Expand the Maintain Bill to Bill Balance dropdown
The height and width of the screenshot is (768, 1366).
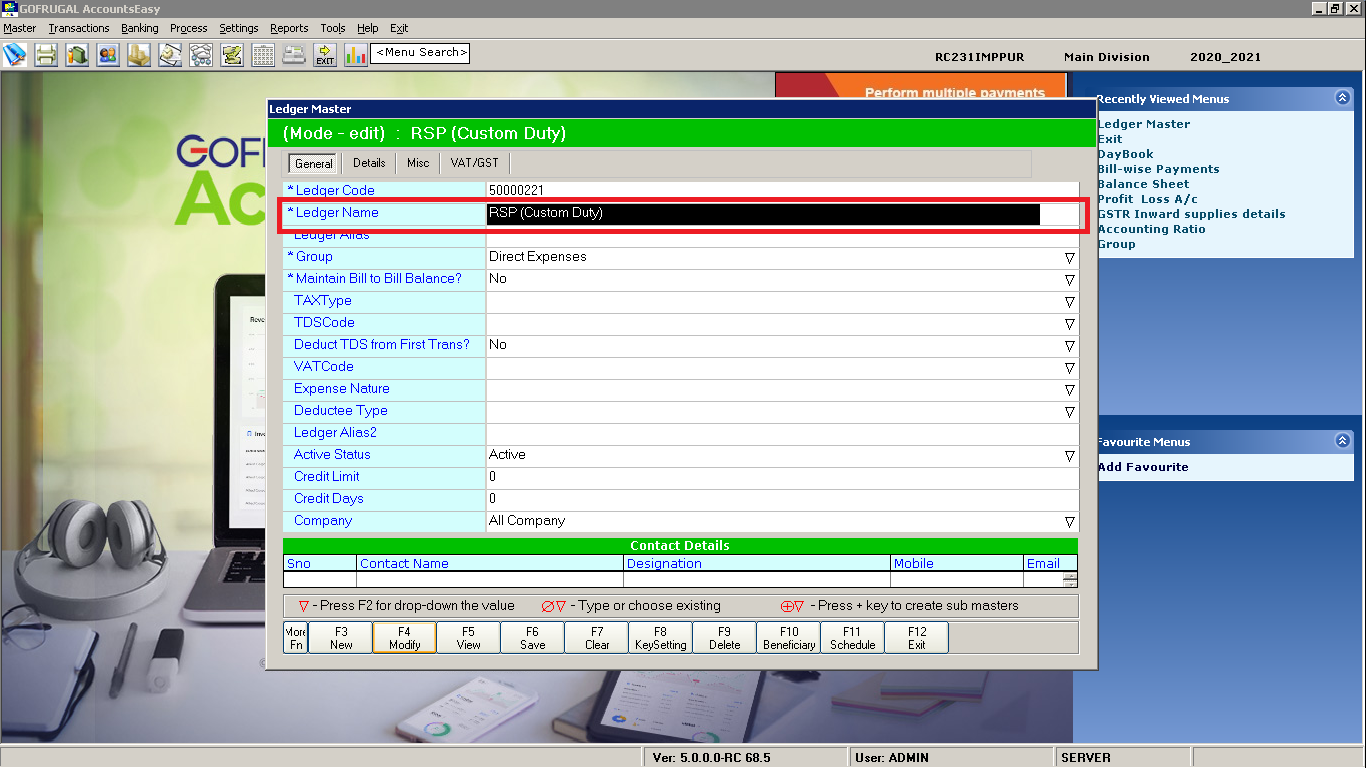pyautogui.click(x=1070, y=280)
